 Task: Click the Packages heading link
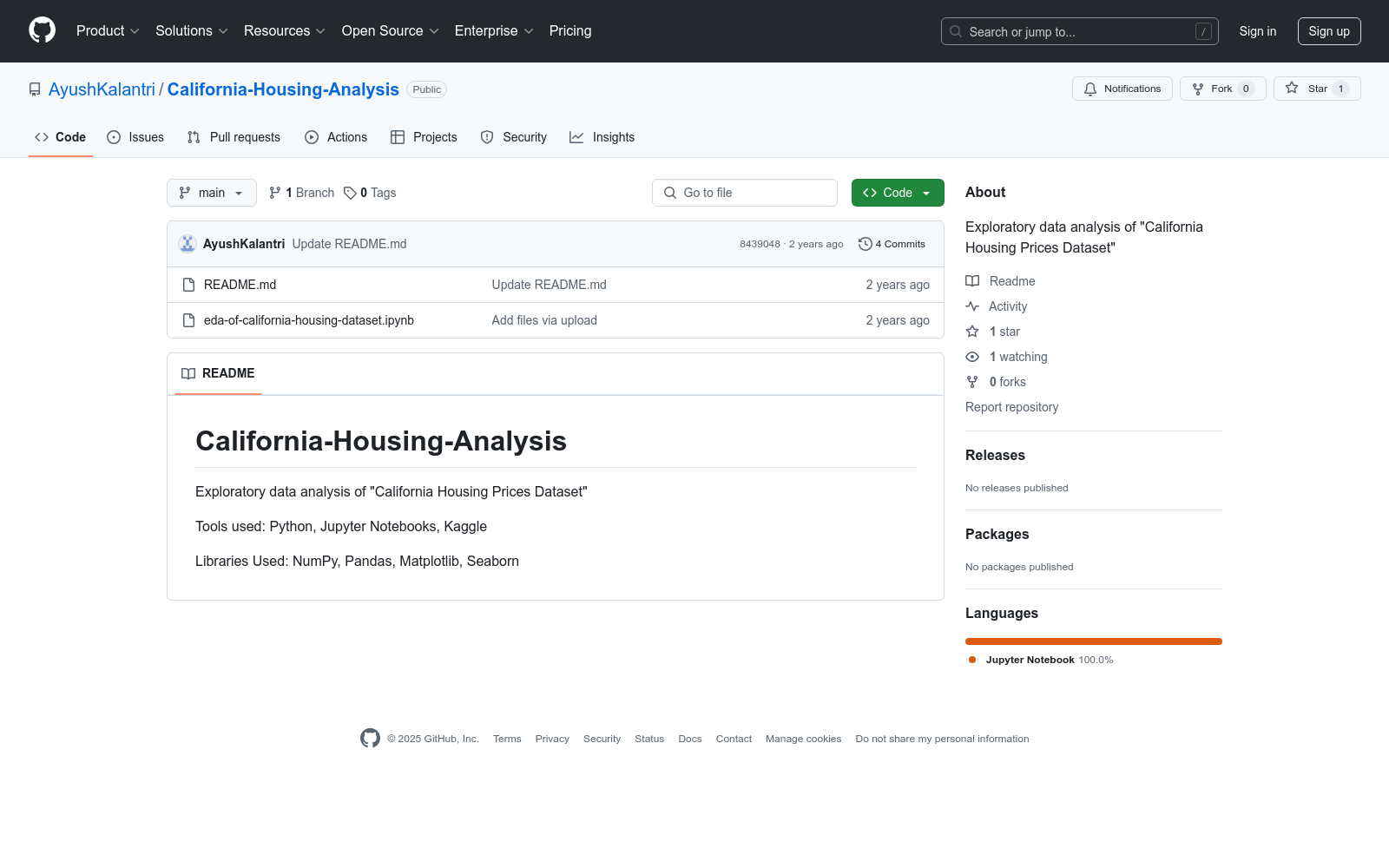point(997,535)
